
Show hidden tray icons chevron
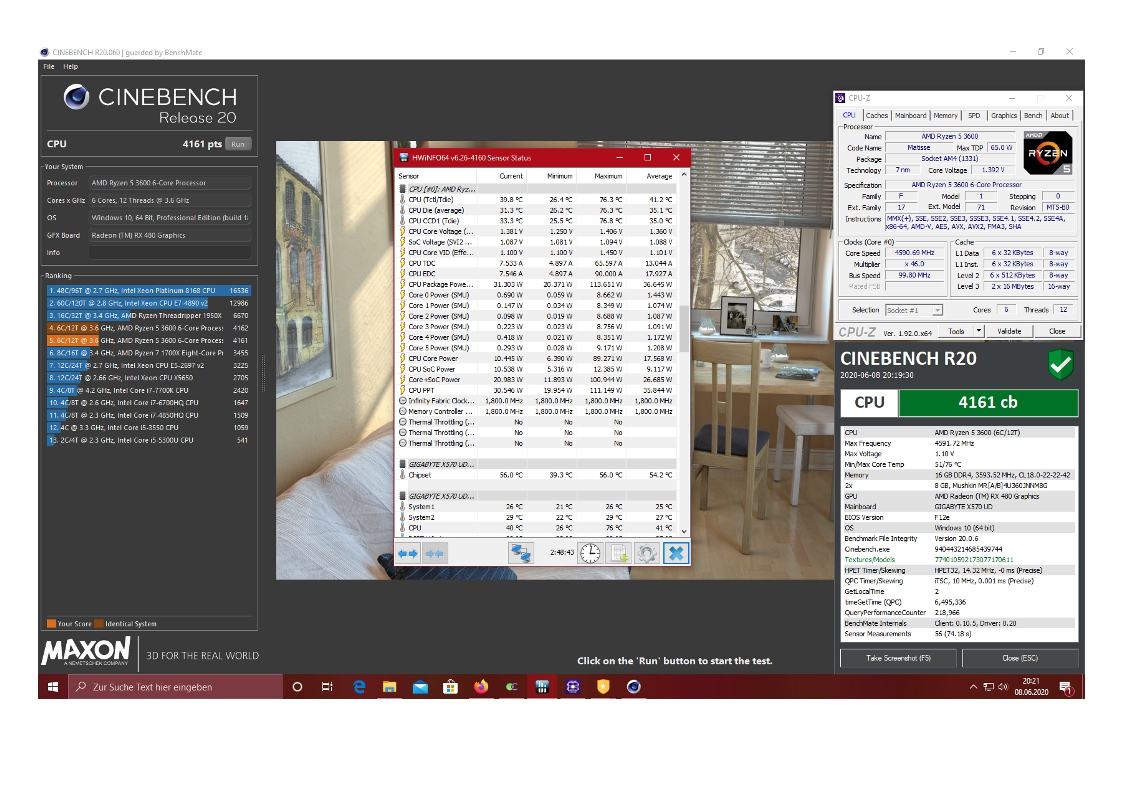click(973, 687)
